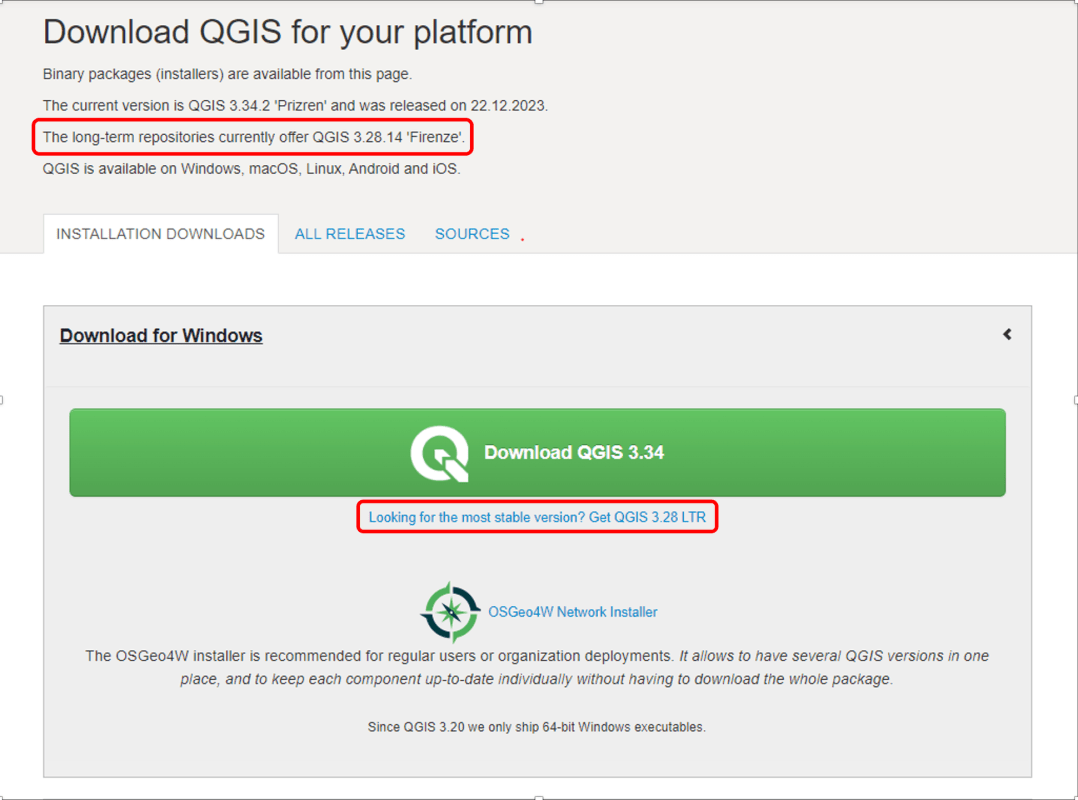Click the Download QGIS 3.34 button

point(537,452)
